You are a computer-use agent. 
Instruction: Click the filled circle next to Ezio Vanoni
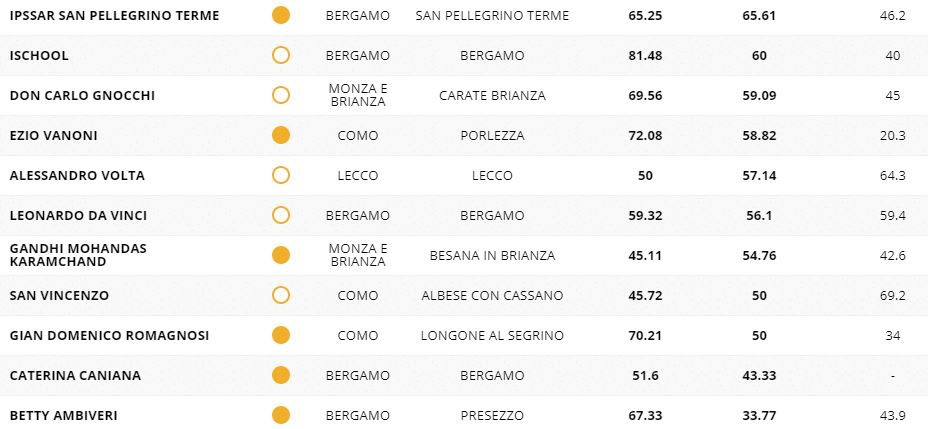281,135
